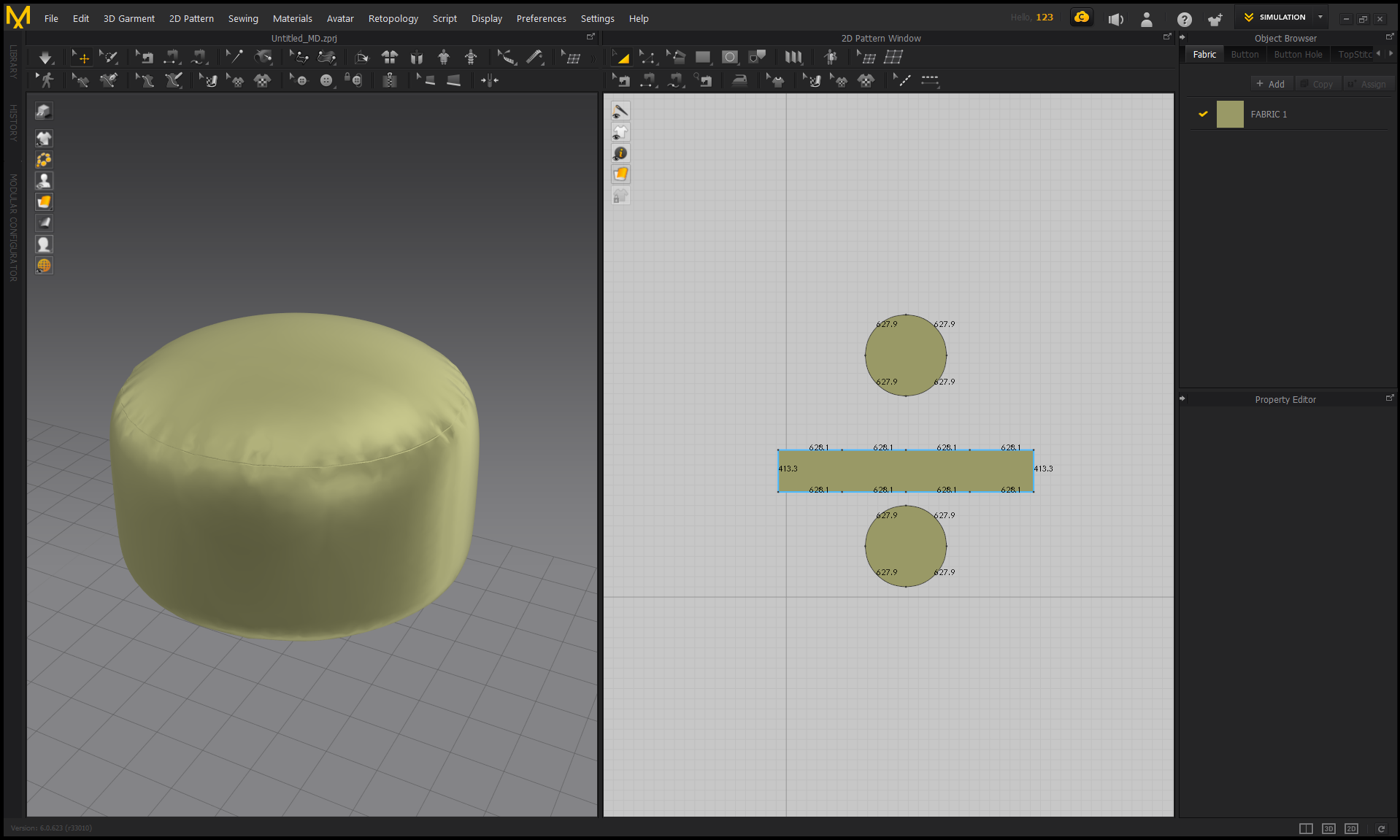
Task: Collapse the Property Editor panel arrow
Action: click(x=1182, y=398)
